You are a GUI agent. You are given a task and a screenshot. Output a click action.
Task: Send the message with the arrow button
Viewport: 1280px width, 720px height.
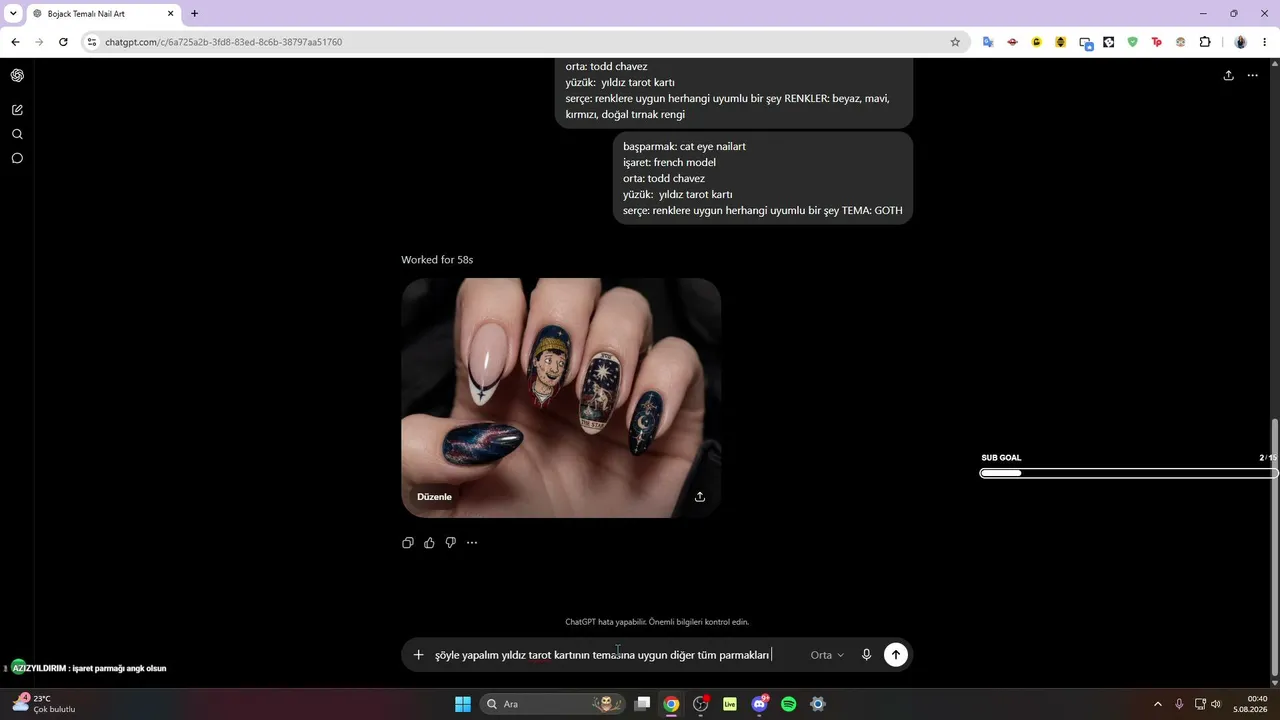point(896,655)
